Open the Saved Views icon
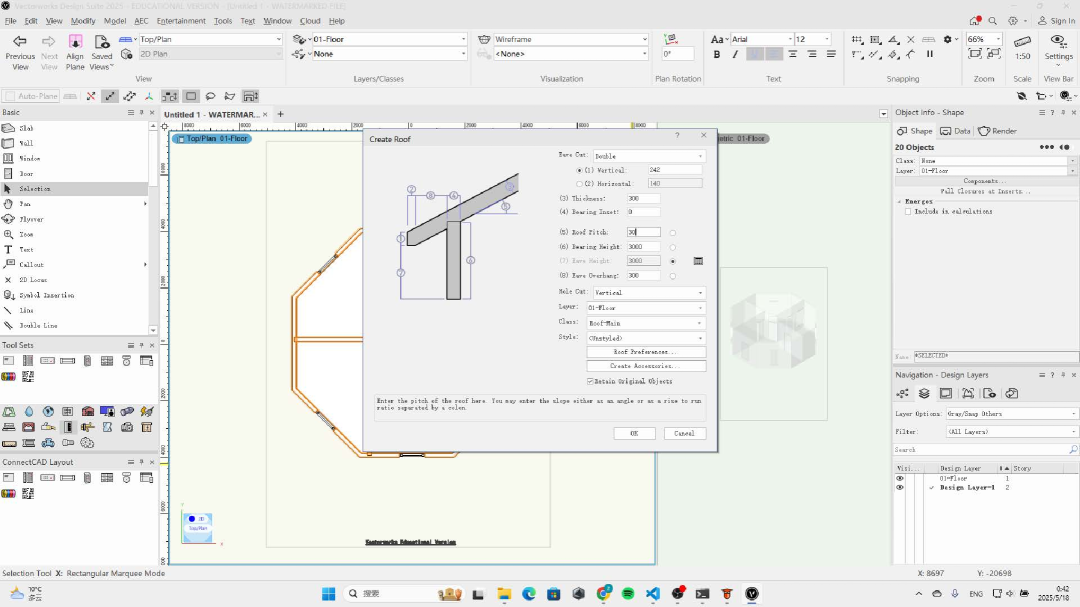The width and height of the screenshot is (1080, 607). tap(101, 41)
